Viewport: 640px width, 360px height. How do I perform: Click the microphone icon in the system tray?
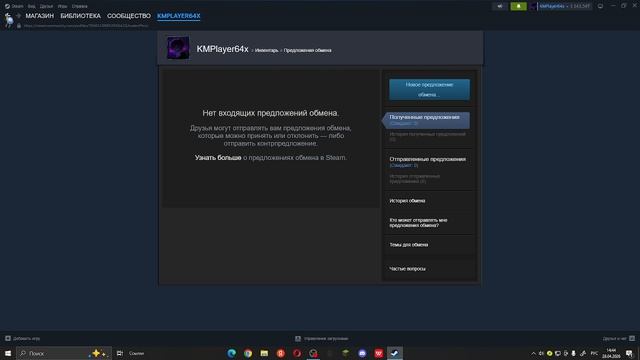[x=573, y=353]
